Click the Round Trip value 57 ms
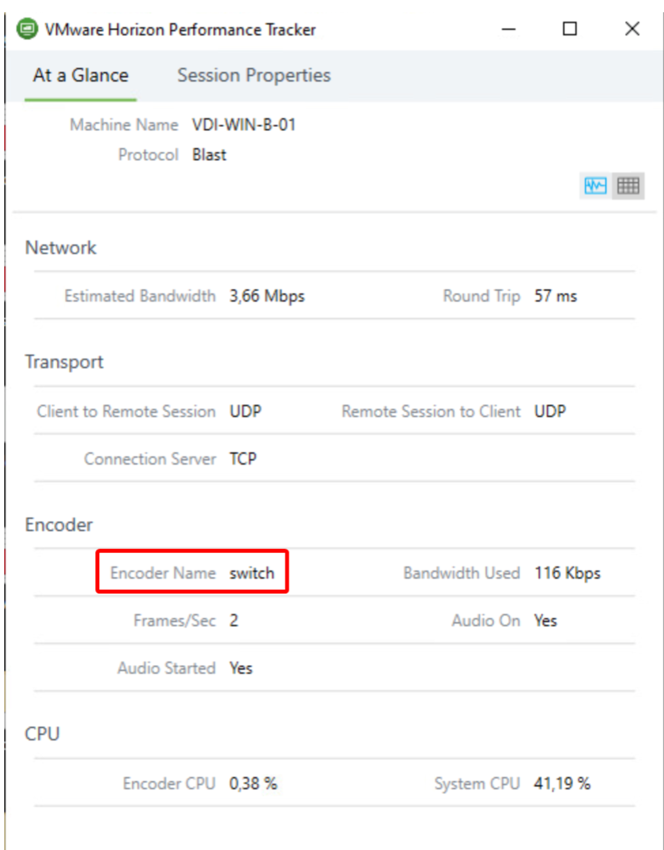The height and width of the screenshot is (850, 664). 556,296
